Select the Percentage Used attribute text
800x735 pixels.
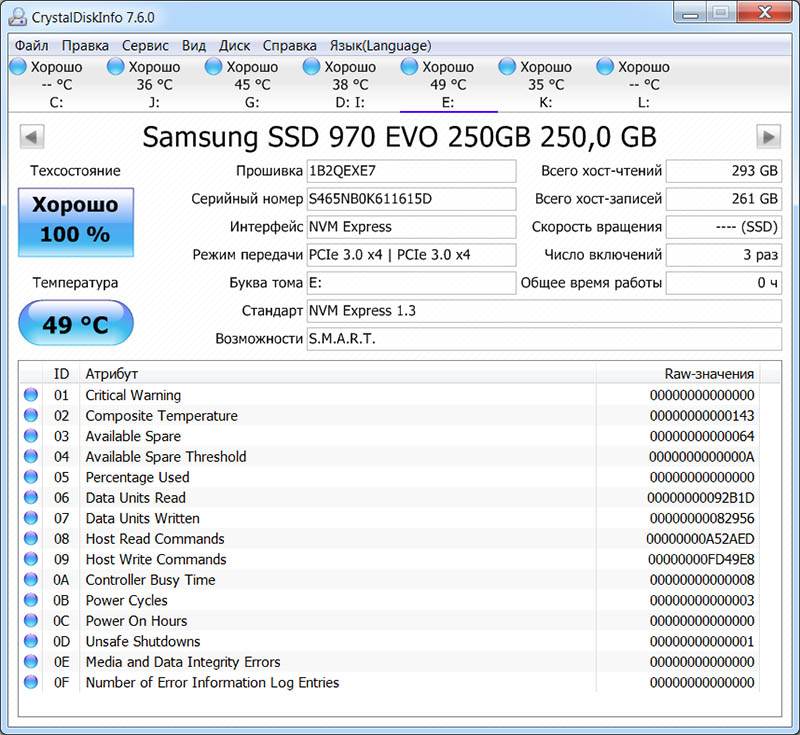(x=137, y=477)
